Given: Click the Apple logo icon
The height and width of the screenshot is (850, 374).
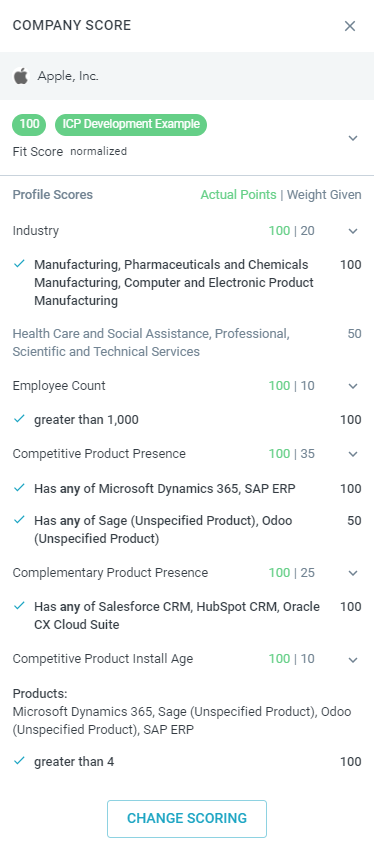Looking at the screenshot, I should coord(21,76).
